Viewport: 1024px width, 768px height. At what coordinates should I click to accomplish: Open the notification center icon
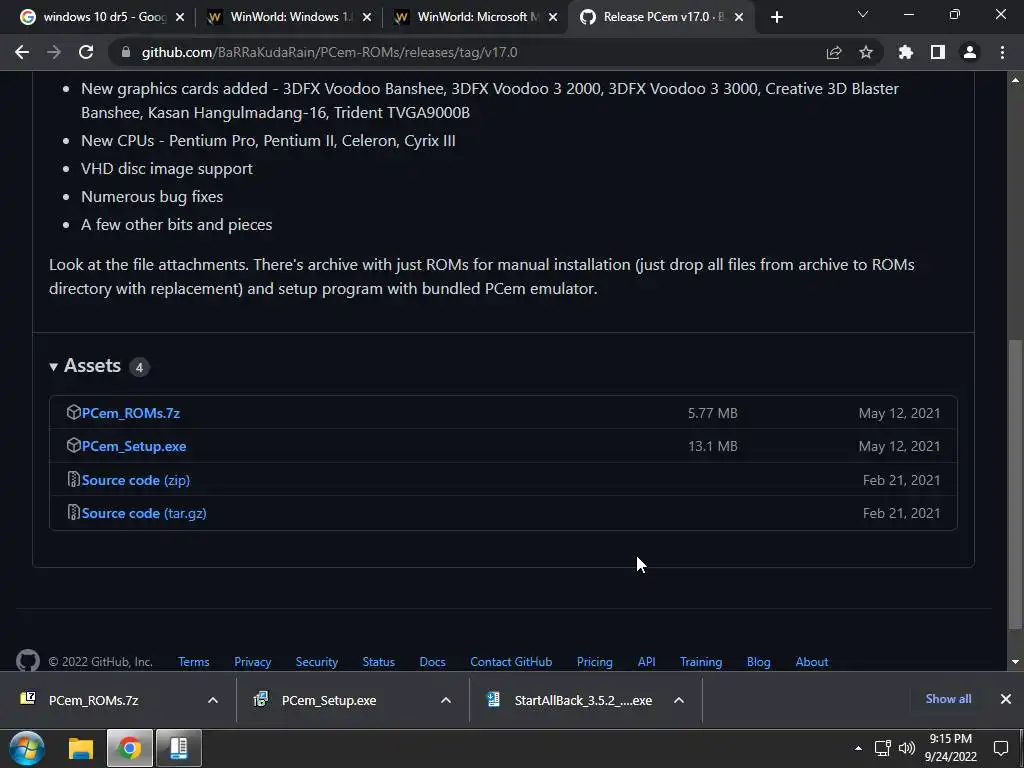1001,748
